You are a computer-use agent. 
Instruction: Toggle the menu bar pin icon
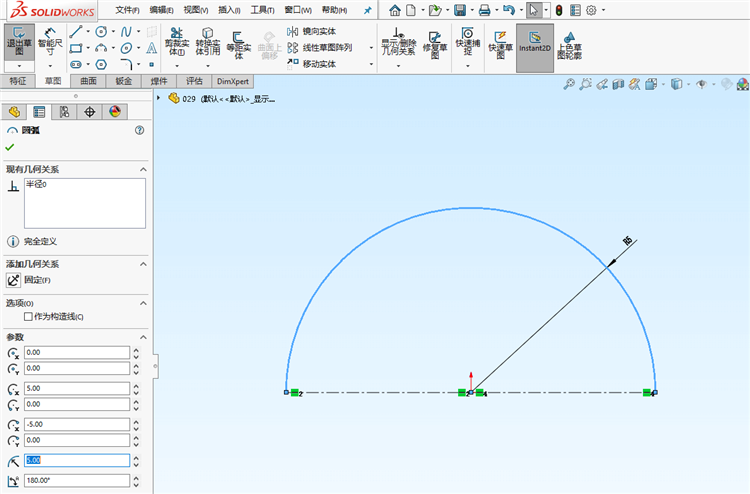click(367, 10)
